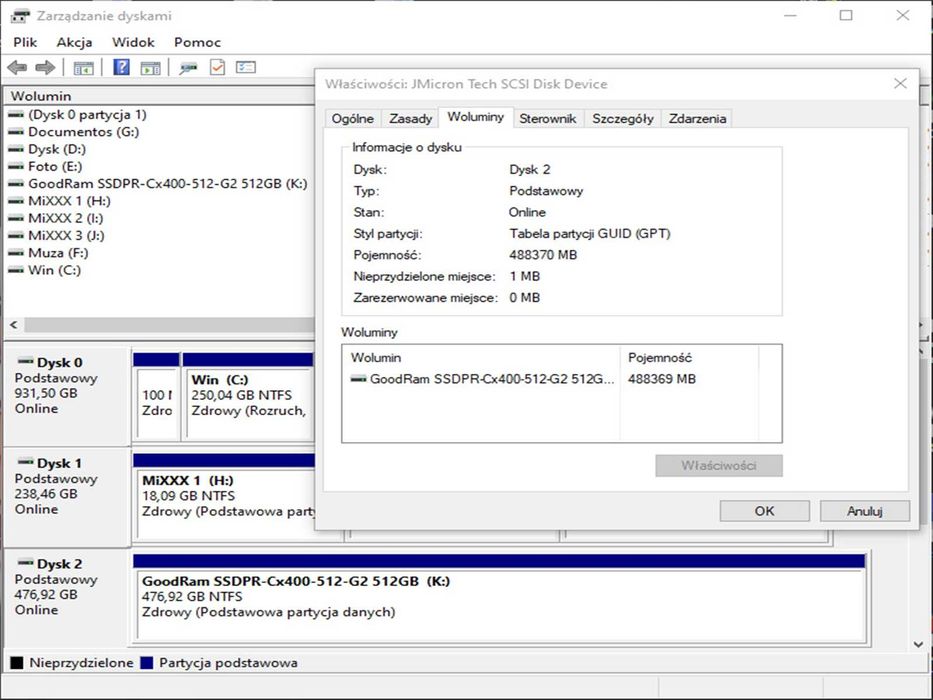Select MiXXX 1 (H:) partition block on Dysk 1

point(226,496)
